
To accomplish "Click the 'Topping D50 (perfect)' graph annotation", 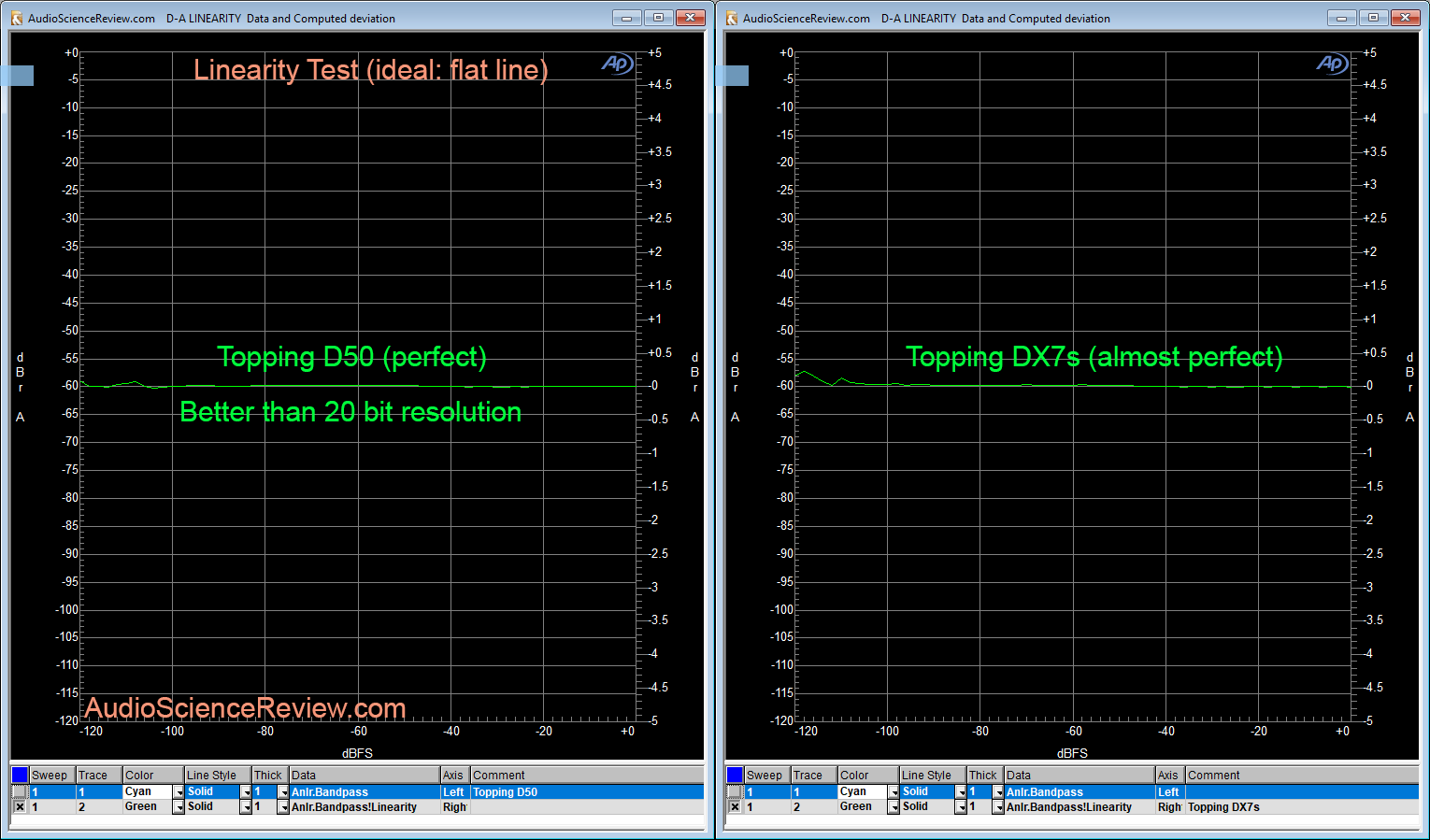I will coord(351,357).
